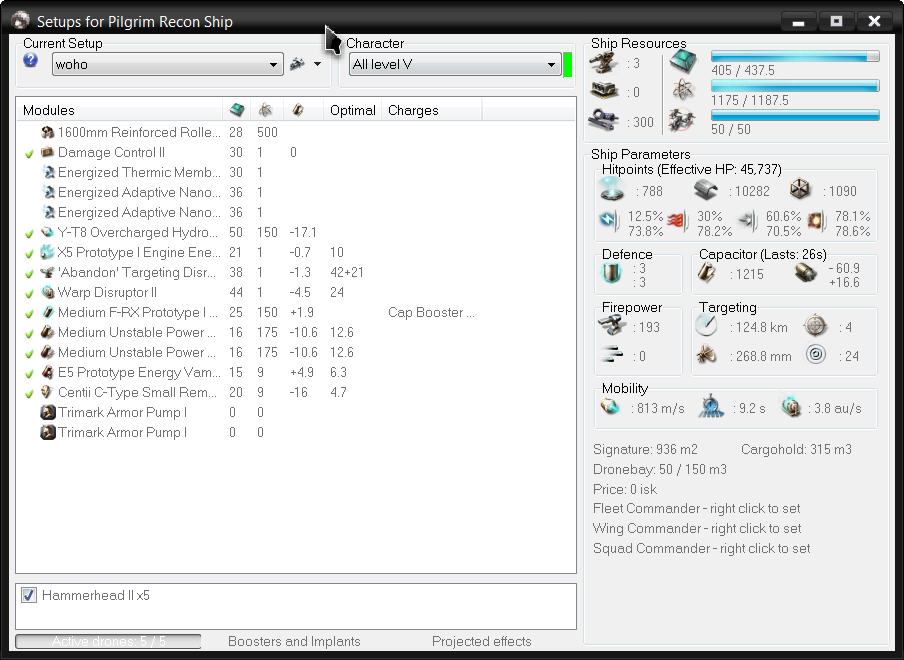Click the powergrid column header icon
Image resolution: width=904 pixels, height=660 pixels.
point(265,110)
